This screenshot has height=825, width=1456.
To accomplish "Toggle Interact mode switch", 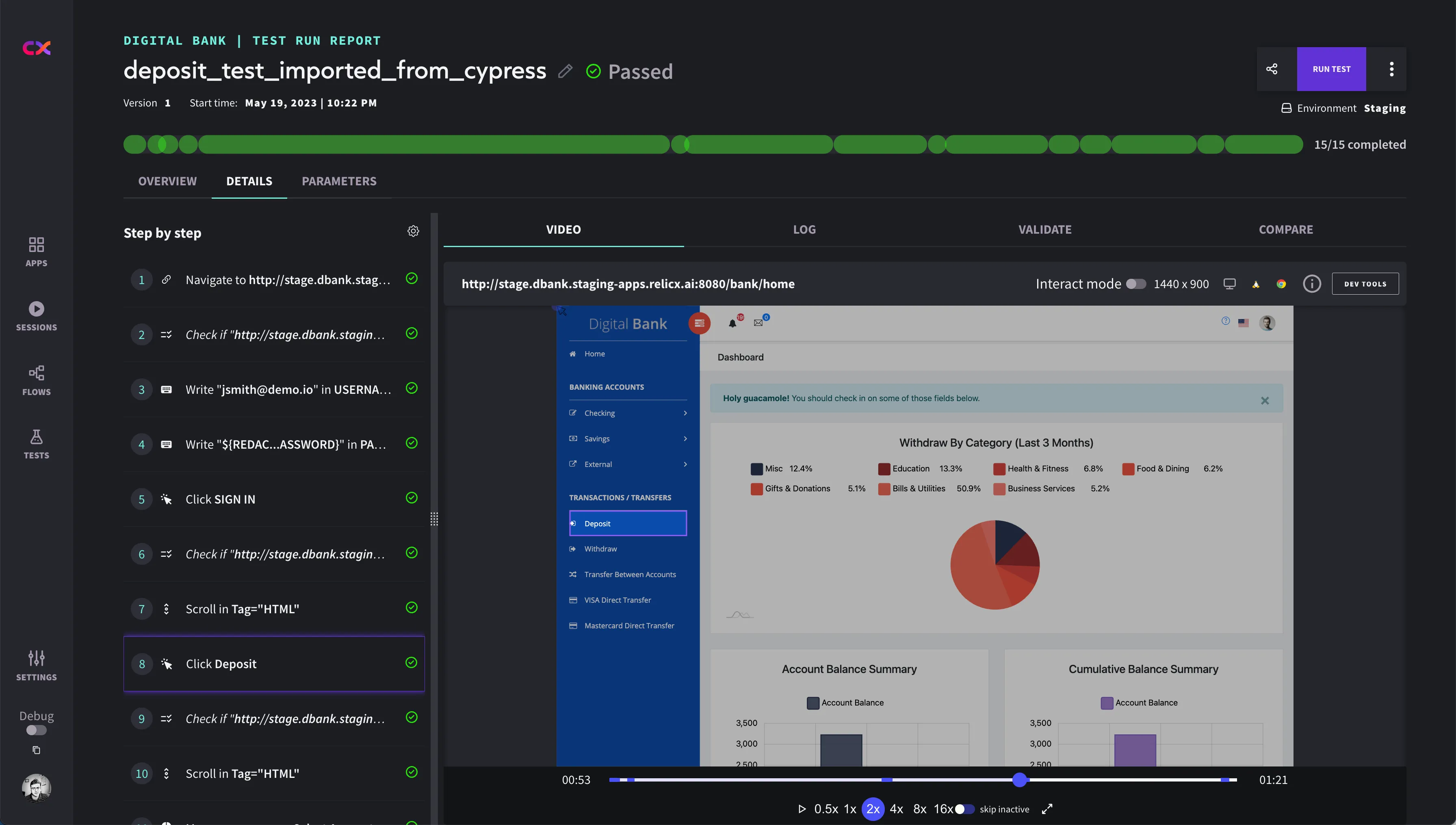I will (x=1135, y=284).
